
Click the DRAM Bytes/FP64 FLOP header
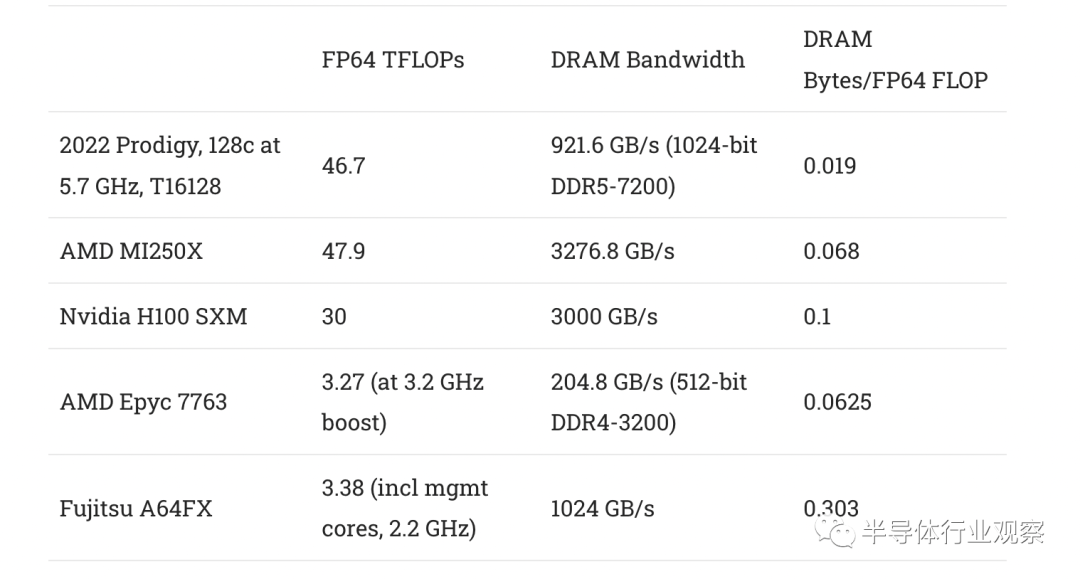click(895, 60)
